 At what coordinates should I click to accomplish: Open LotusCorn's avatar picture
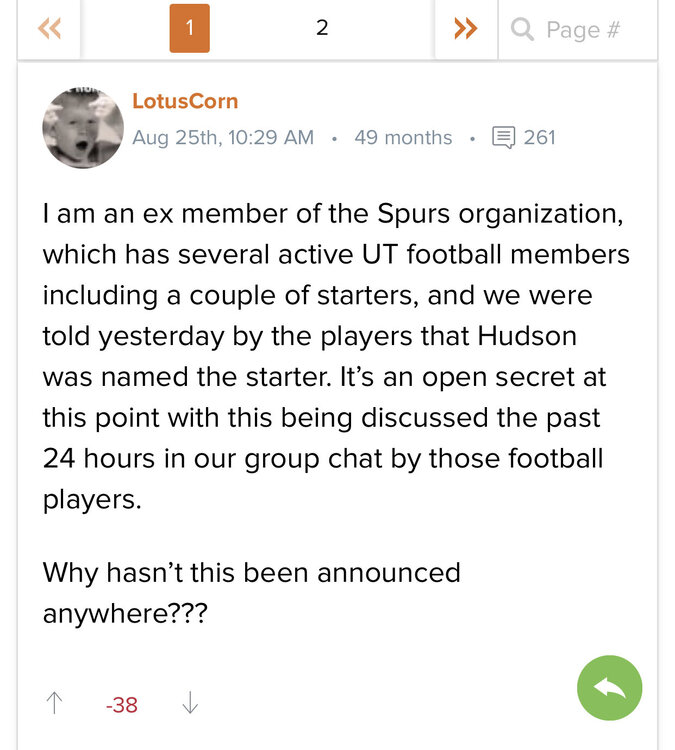[x=82, y=128]
